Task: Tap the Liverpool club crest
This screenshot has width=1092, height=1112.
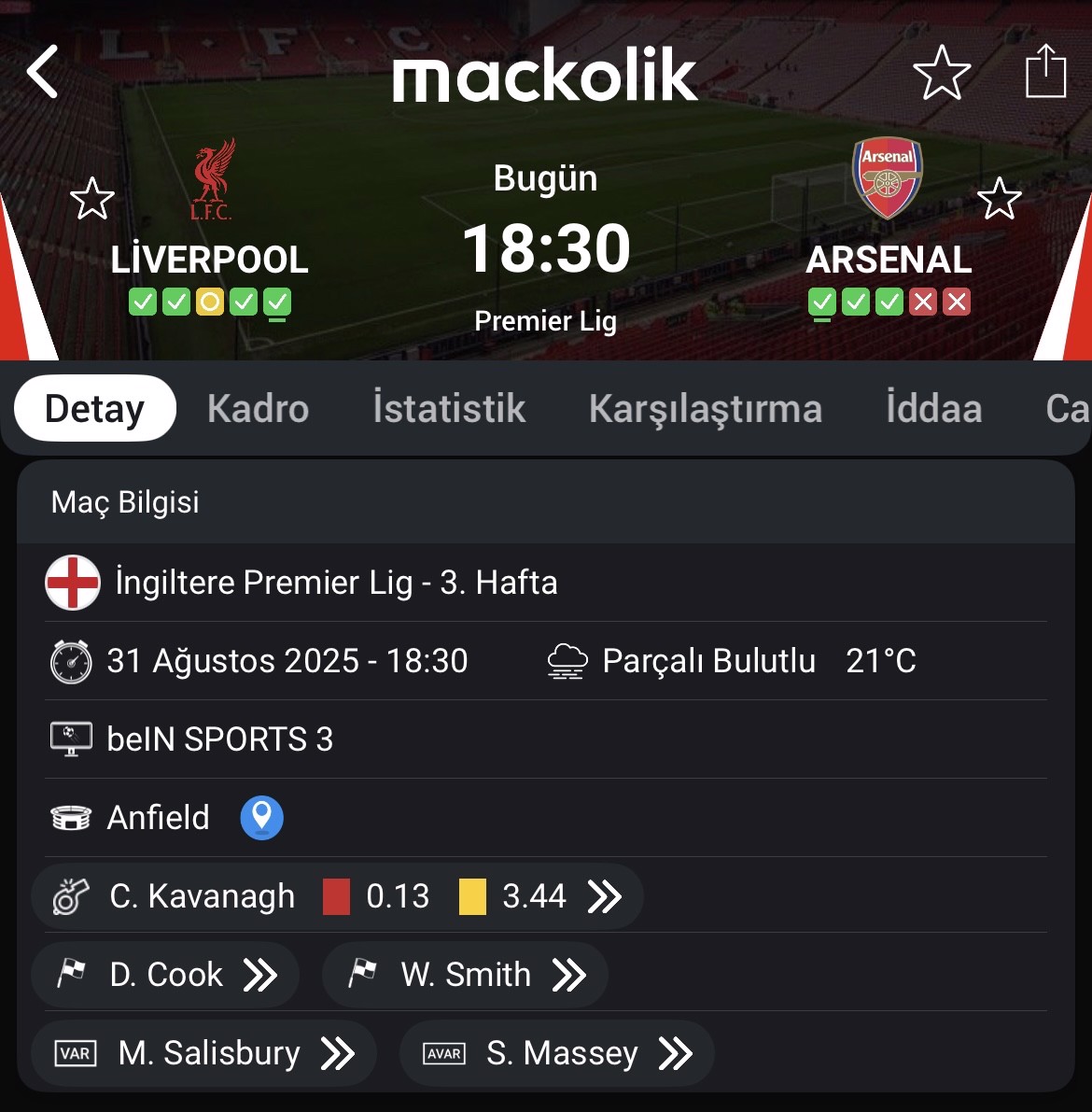Action: (x=212, y=179)
